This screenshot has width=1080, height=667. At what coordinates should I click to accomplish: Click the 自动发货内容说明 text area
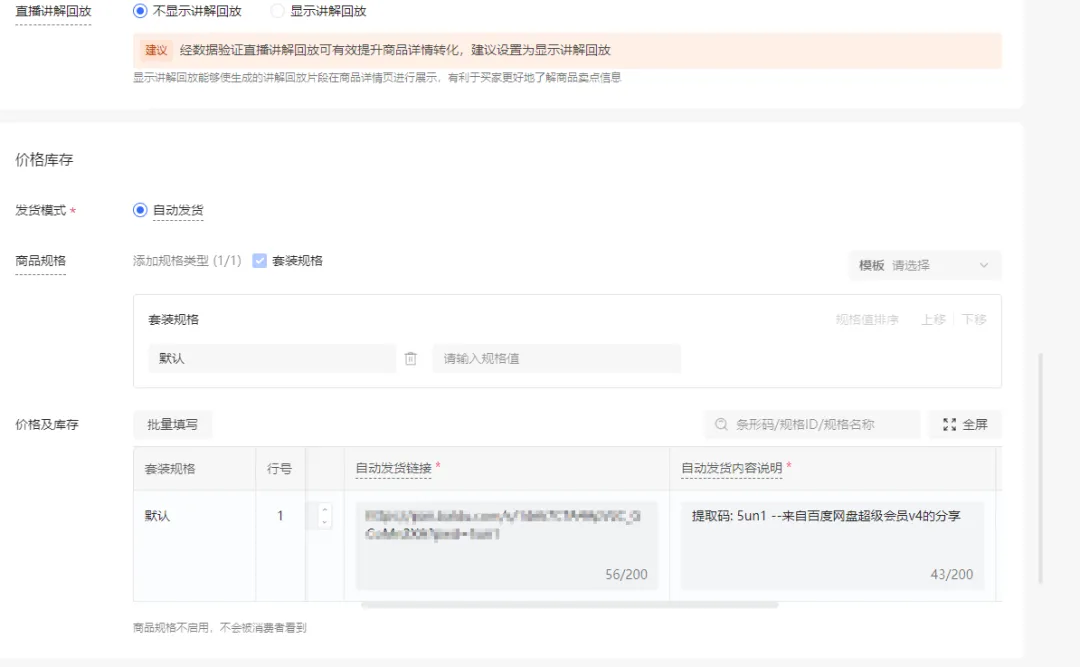832,545
